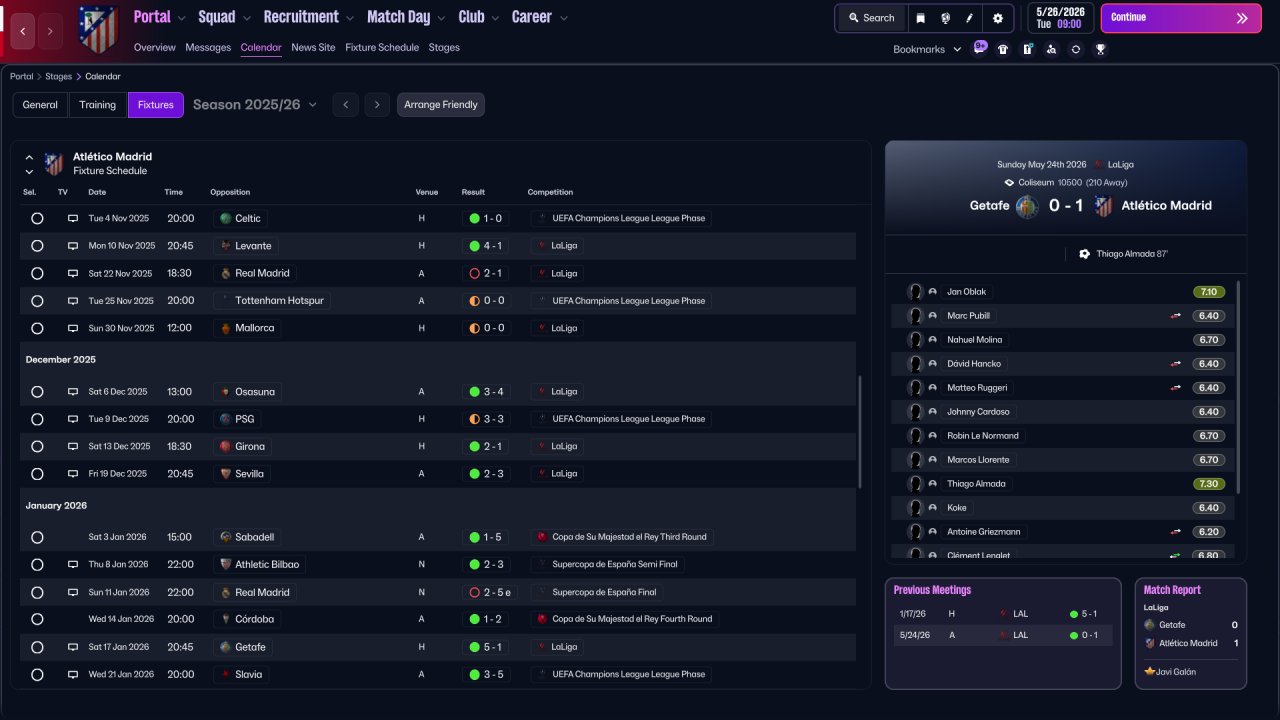Select the Mallorca fixture radio button
Image resolution: width=1280 pixels, height=720 pixels.
37,328
